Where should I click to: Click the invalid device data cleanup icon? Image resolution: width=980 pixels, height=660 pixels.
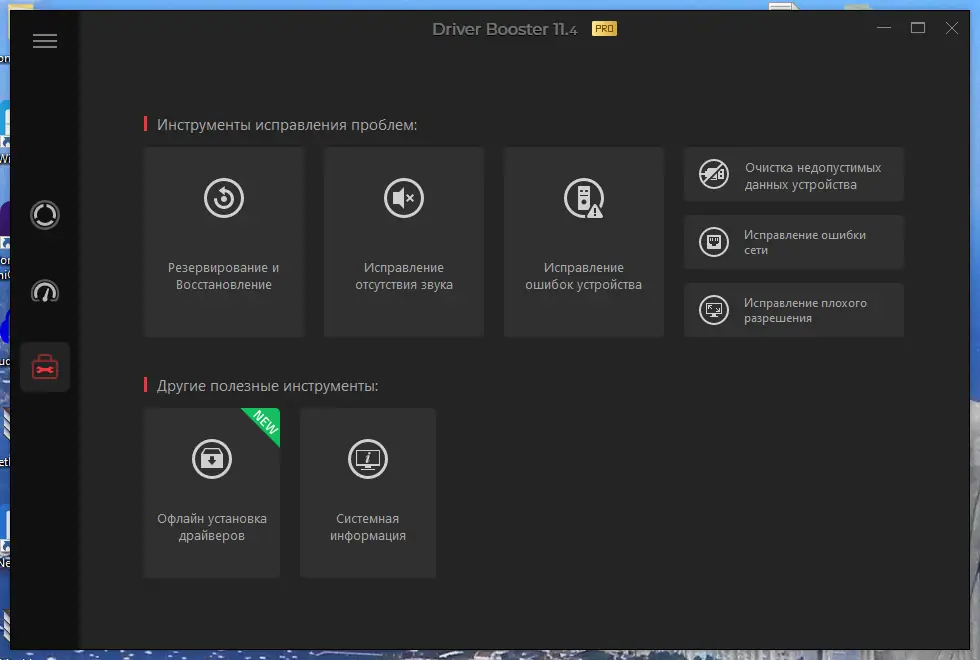click(x=714, y=174)
